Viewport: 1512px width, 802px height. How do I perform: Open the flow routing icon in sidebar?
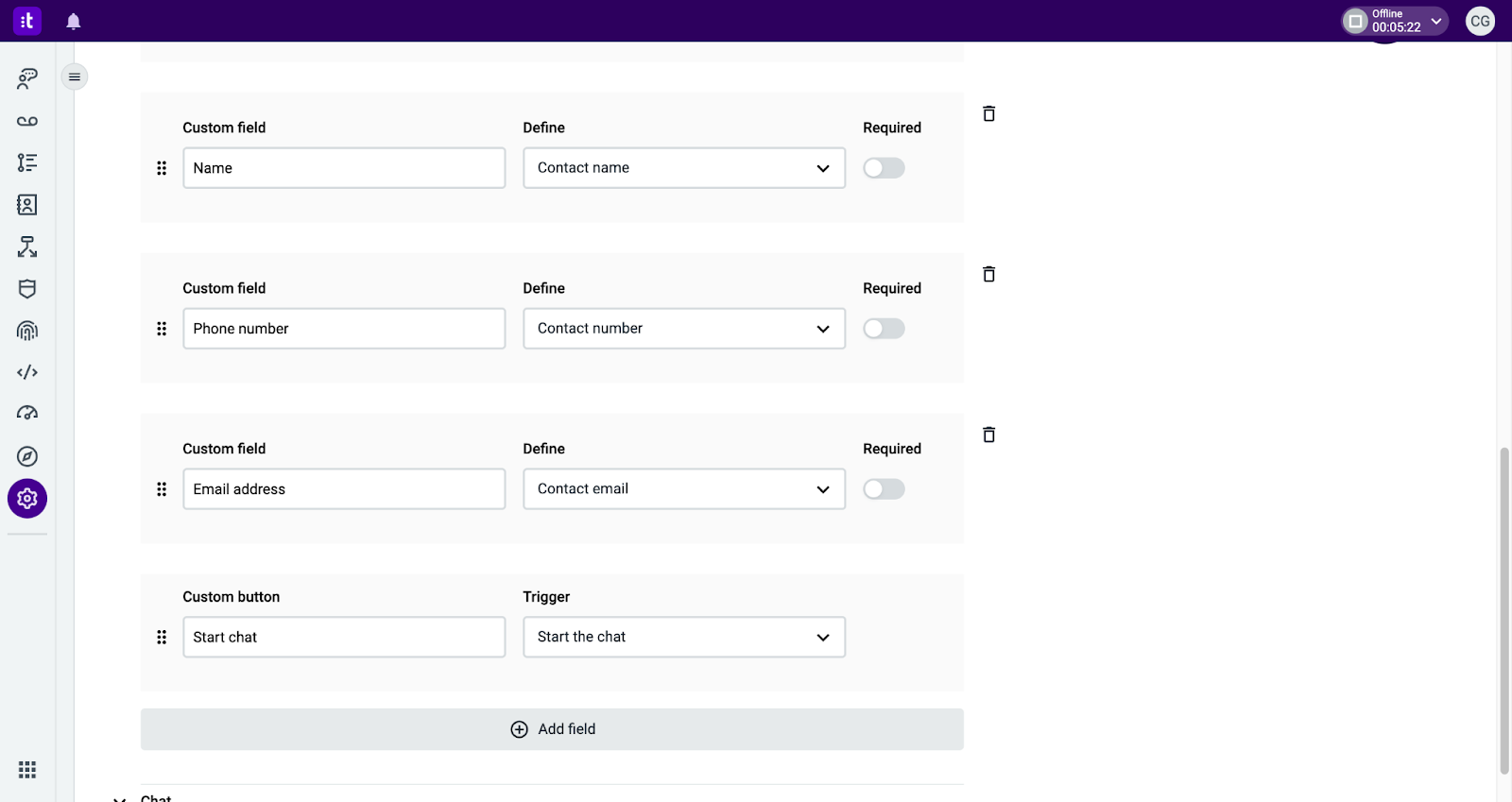27,247
